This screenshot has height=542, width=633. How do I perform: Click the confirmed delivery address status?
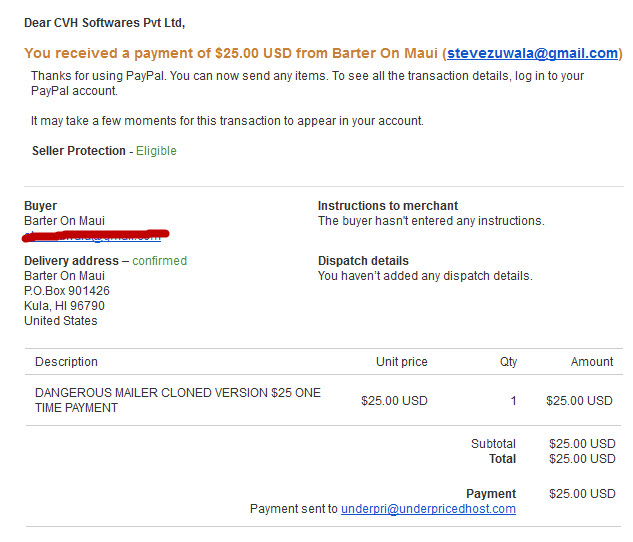tap(159, 261)
